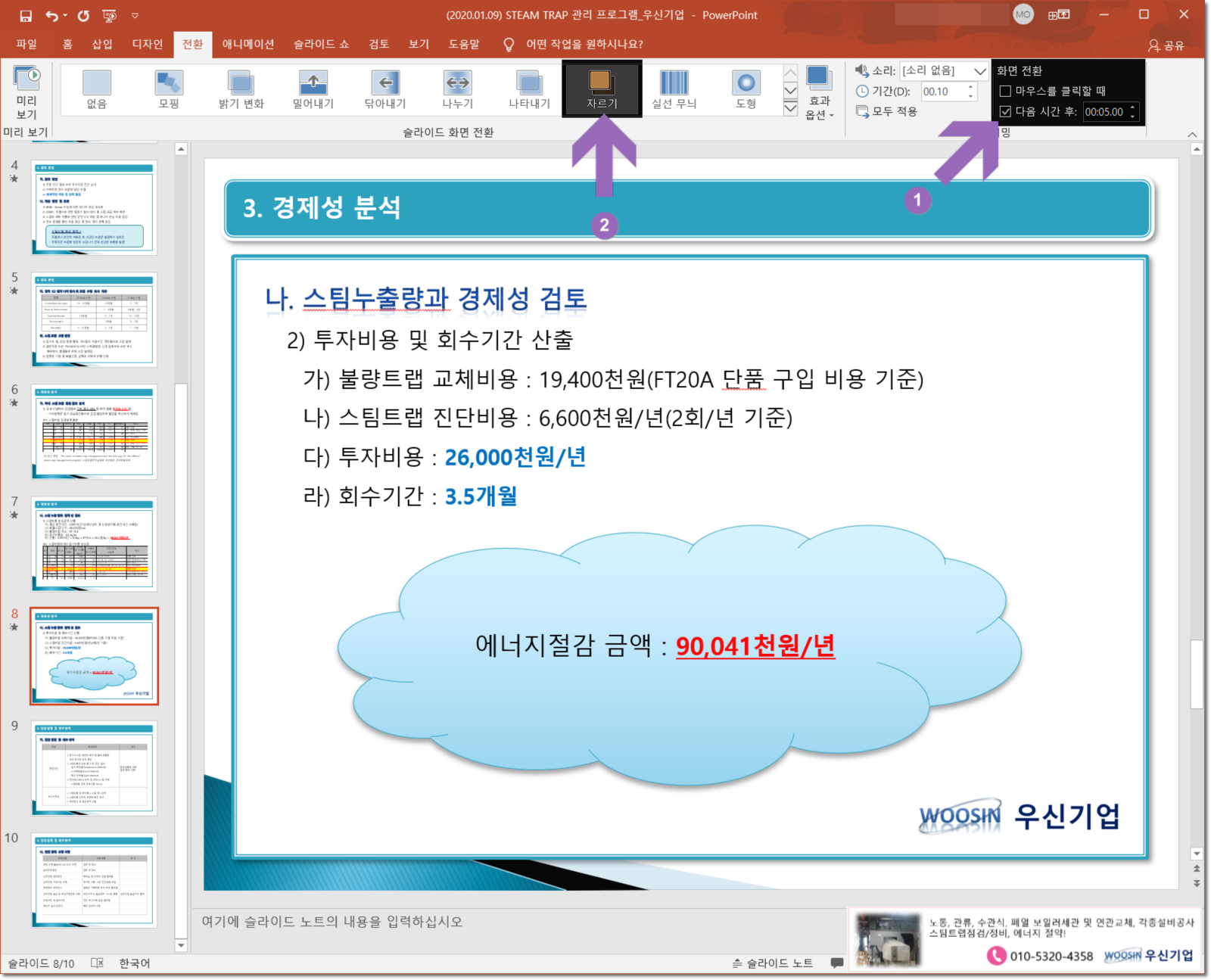1211x980 pixels.
Task: Select the 밀어내기 transition
Action: coord(313,89)
